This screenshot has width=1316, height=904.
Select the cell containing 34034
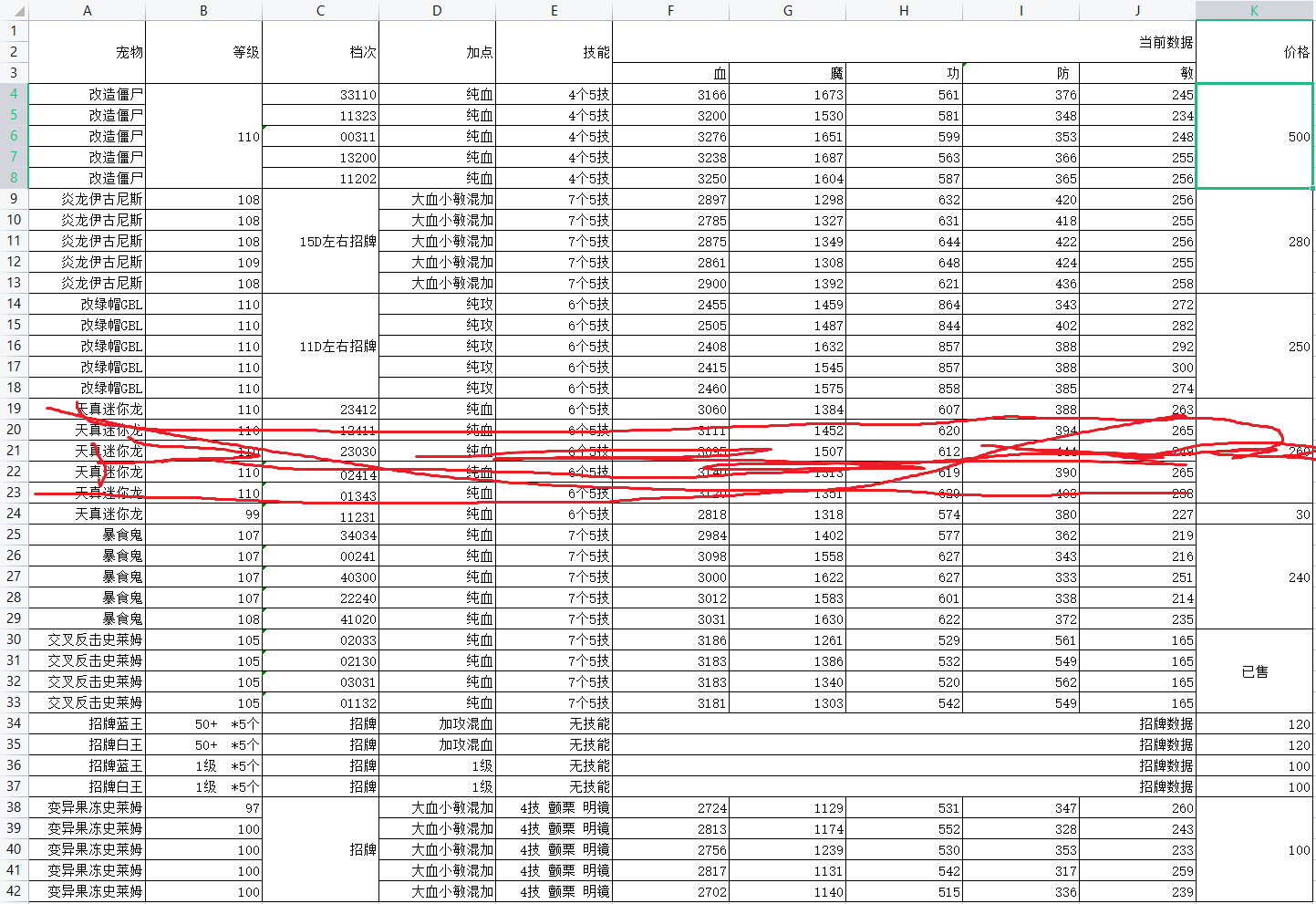coord(320,535)
